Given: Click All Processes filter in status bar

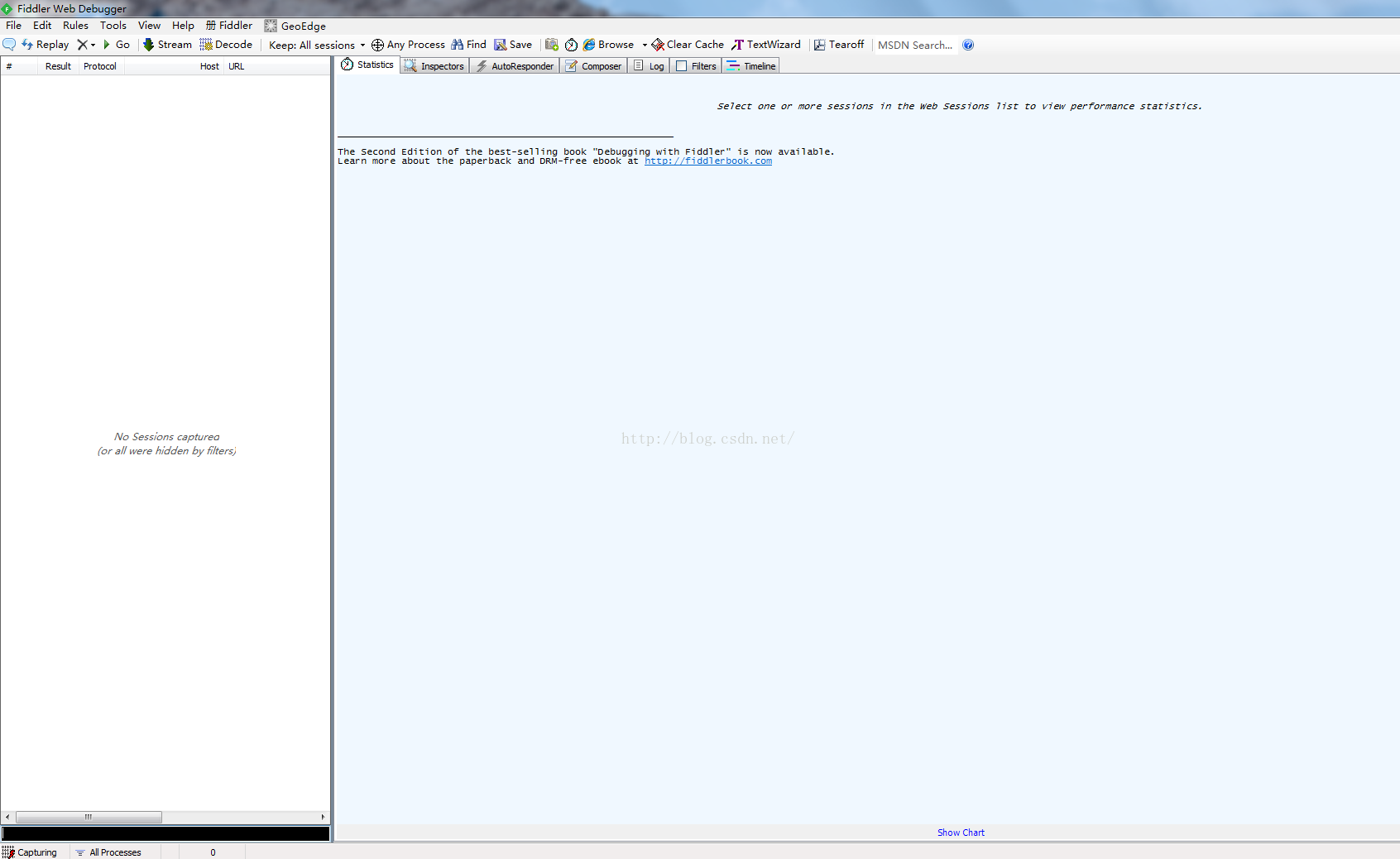Looking at the screenshot, I should click(108, 852).
